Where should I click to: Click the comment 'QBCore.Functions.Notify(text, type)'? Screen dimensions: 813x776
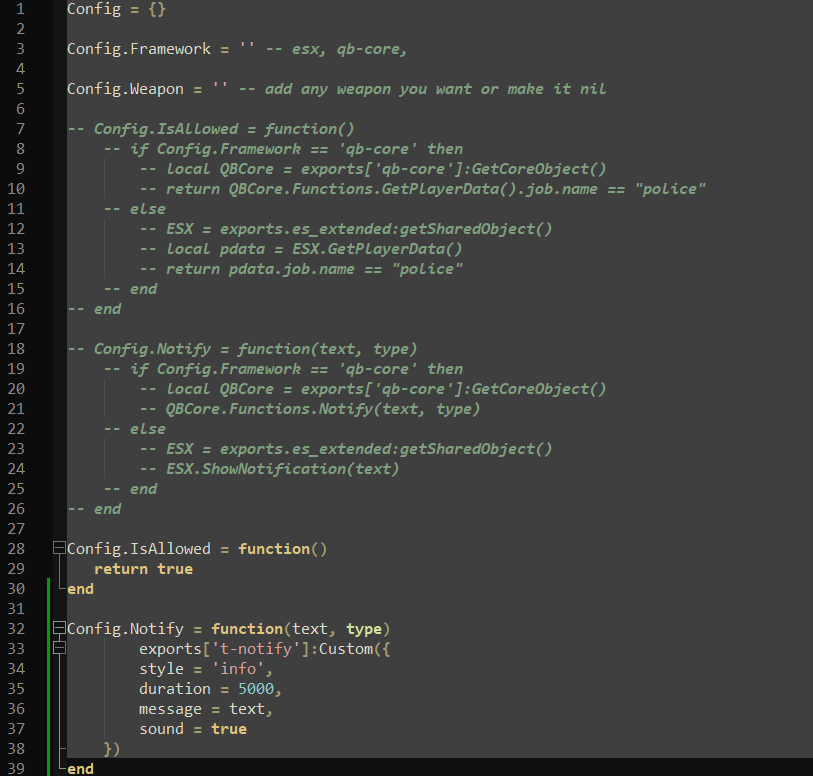coord(323,410)
